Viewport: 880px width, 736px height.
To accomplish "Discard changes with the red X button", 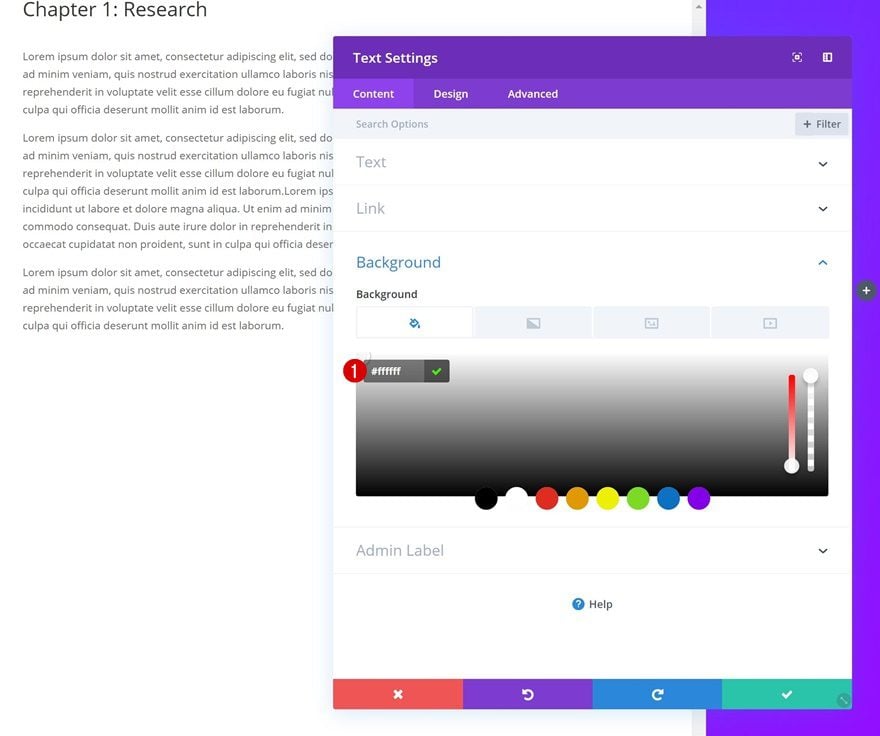I will pos(398,694).
